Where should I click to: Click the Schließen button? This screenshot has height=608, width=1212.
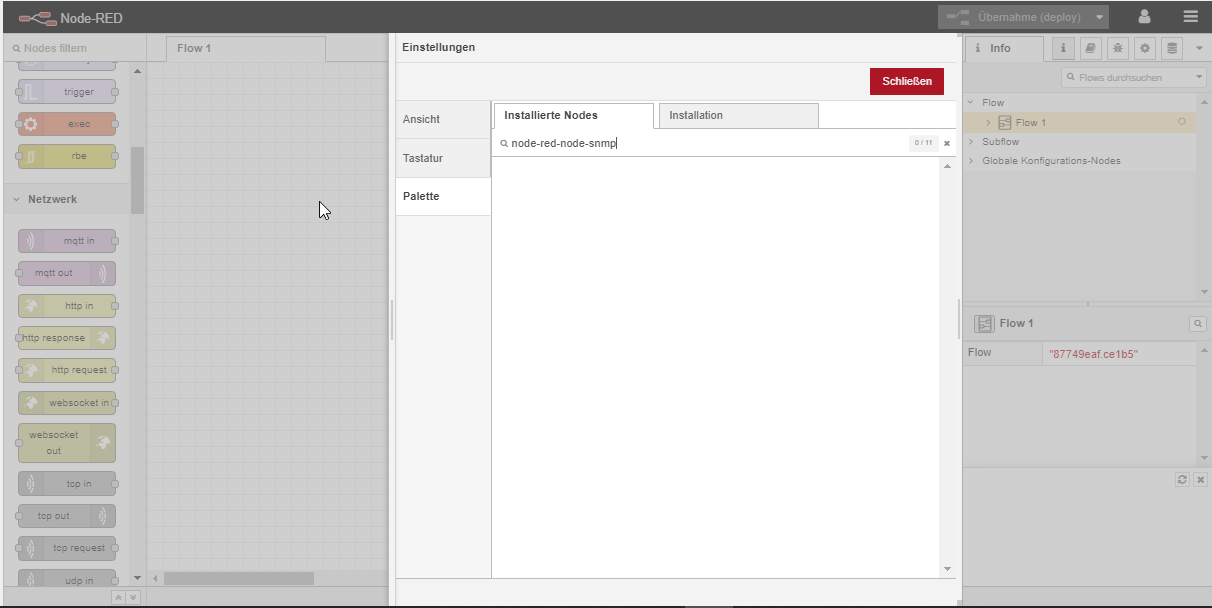pos(906,81)
